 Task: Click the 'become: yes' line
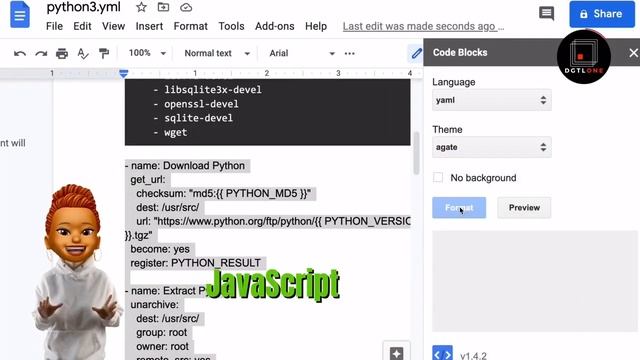(x=160, y=249)
